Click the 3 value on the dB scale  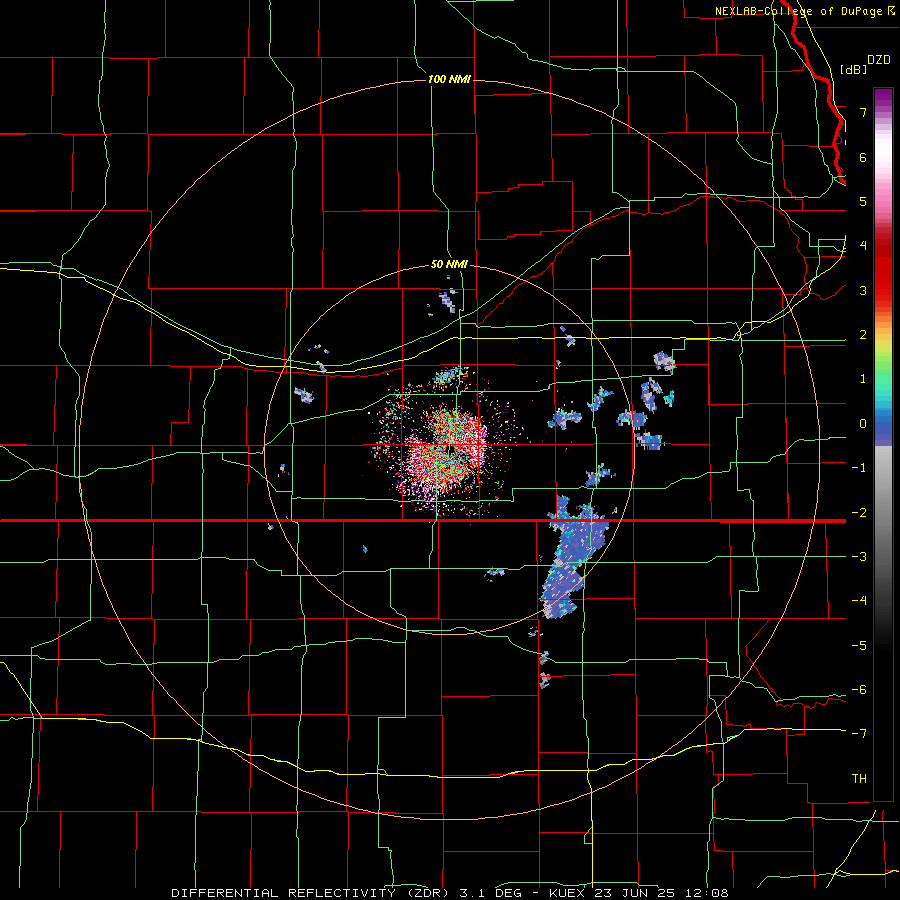[863, 290]
